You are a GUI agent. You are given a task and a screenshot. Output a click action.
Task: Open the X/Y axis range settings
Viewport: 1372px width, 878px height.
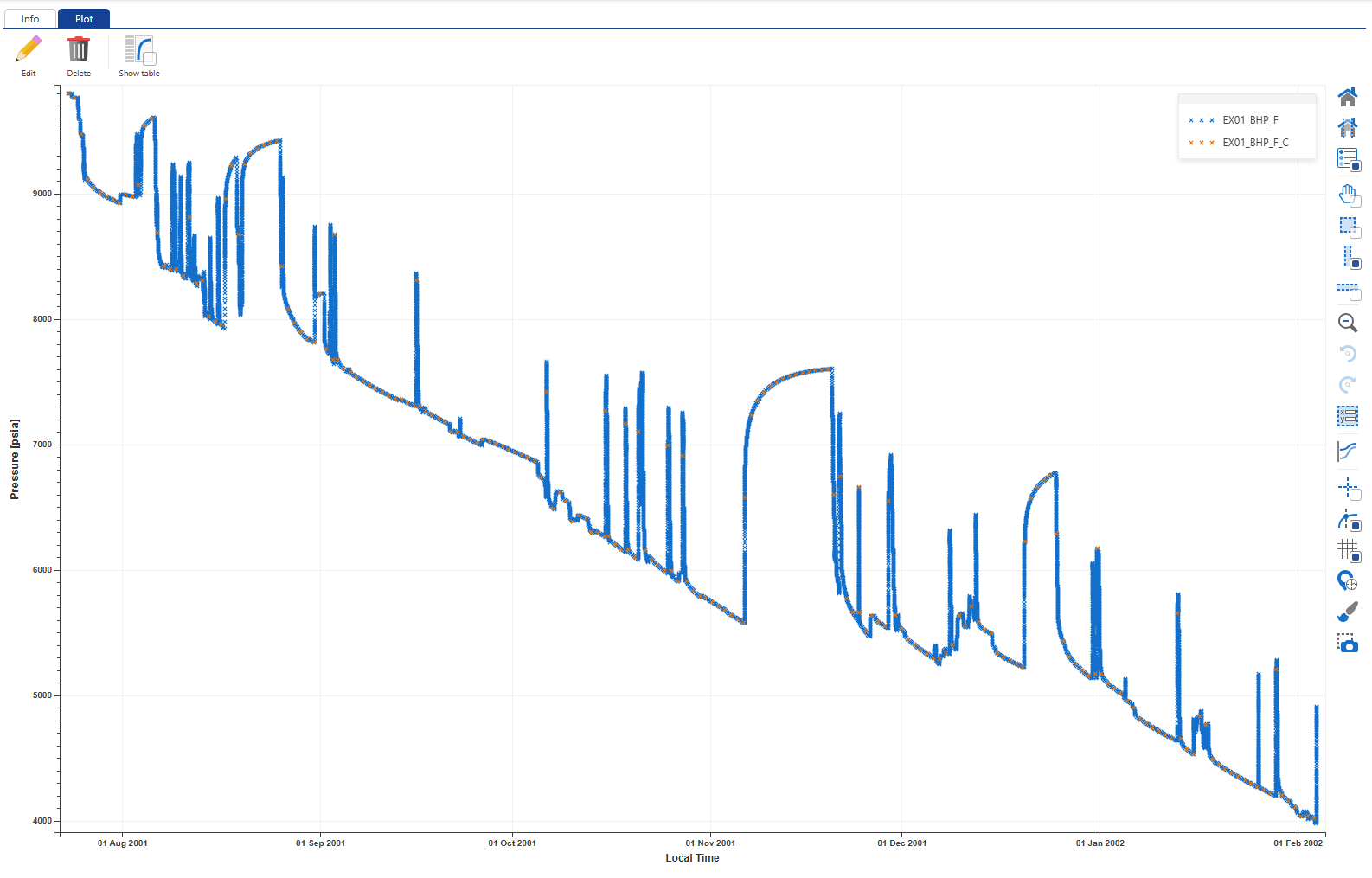click(1348, 416)
